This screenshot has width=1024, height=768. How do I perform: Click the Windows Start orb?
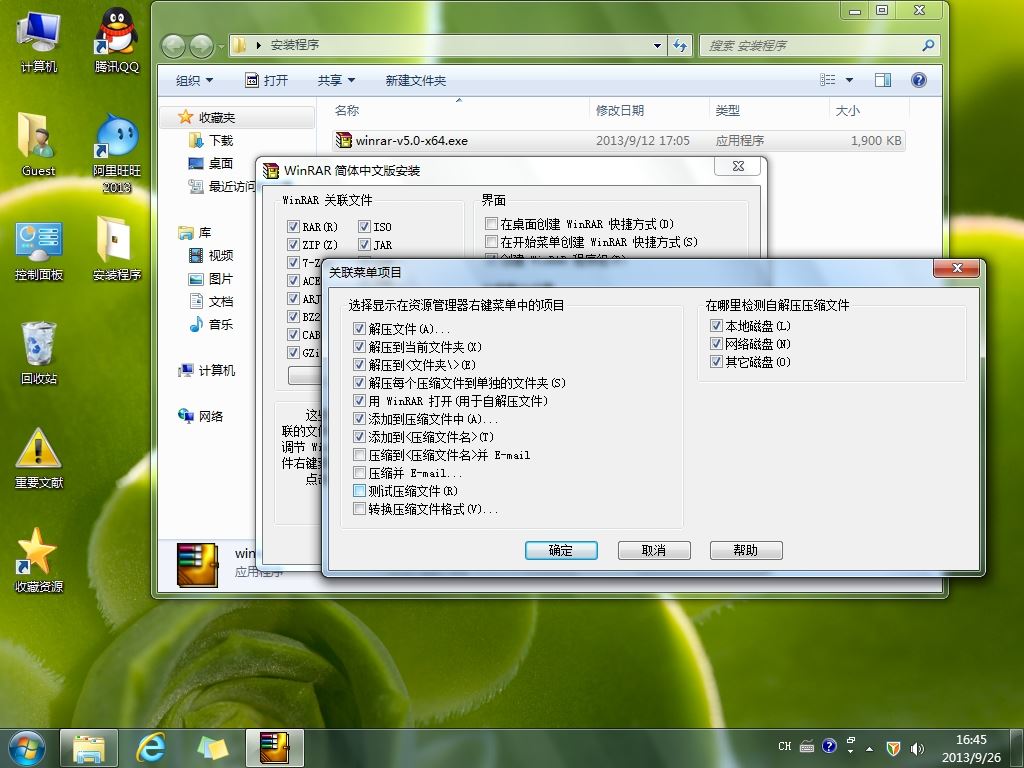click(x=27, y=748)
